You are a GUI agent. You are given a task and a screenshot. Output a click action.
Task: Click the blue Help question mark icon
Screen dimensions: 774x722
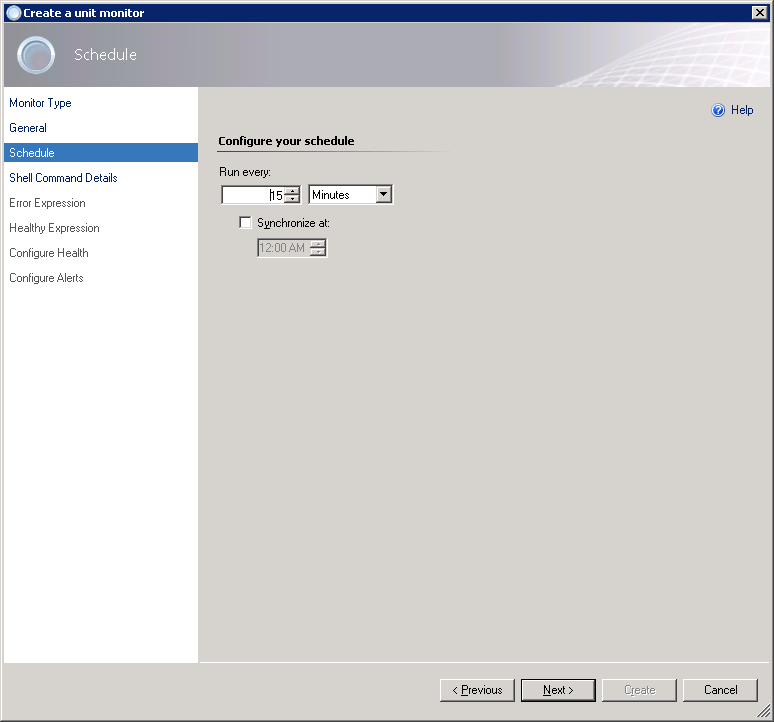(718, 110)
